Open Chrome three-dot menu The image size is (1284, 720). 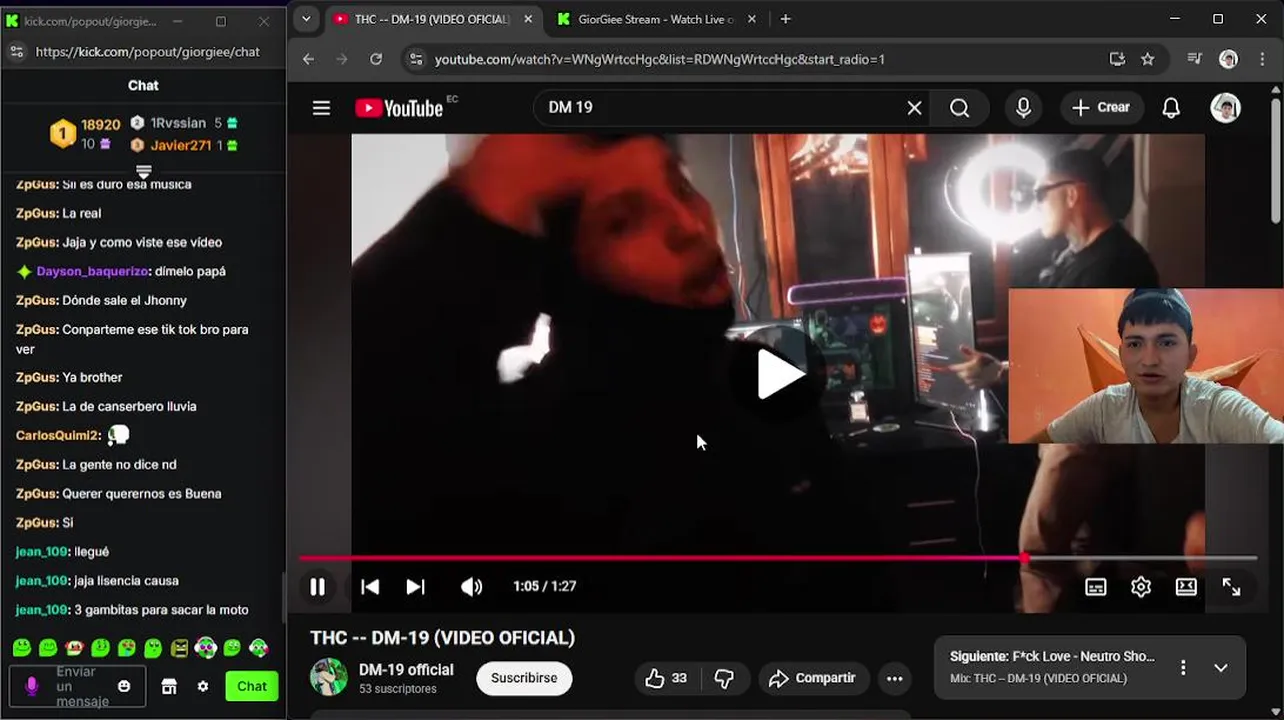pyautogui.click(x=1261, y=59)
